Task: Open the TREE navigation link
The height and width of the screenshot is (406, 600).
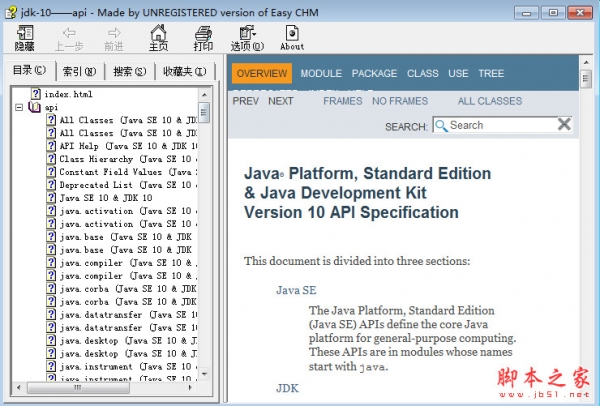Action: [x=491, y=73]
